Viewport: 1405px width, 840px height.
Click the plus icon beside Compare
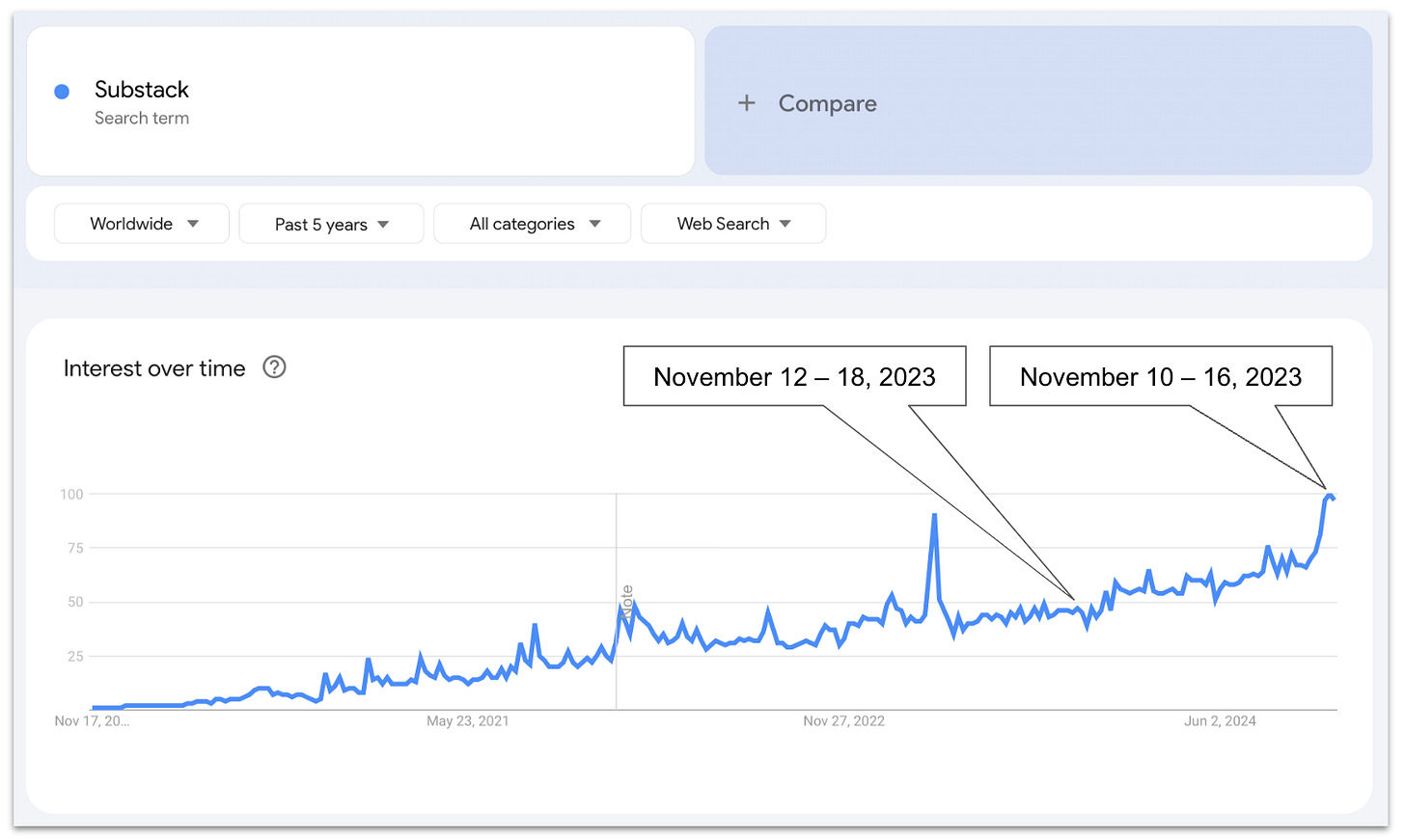point(746,102)
